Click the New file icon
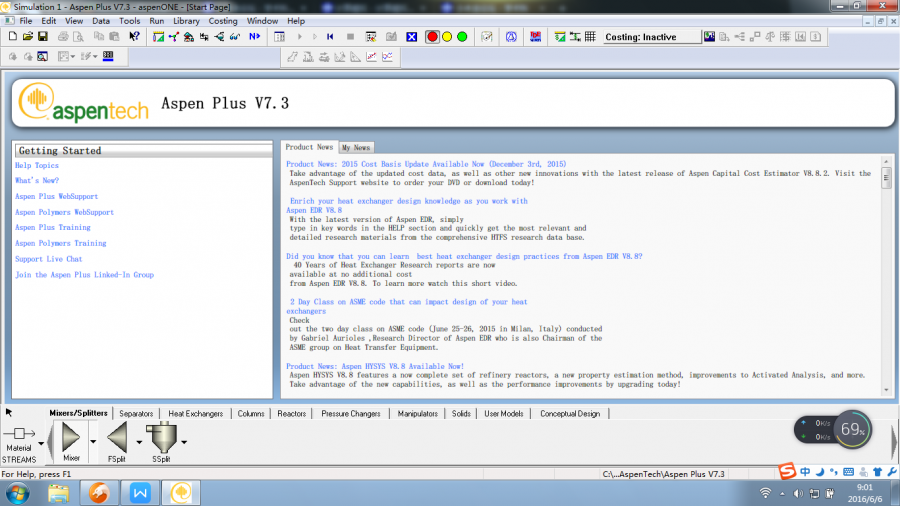 [x=13, y=37]
